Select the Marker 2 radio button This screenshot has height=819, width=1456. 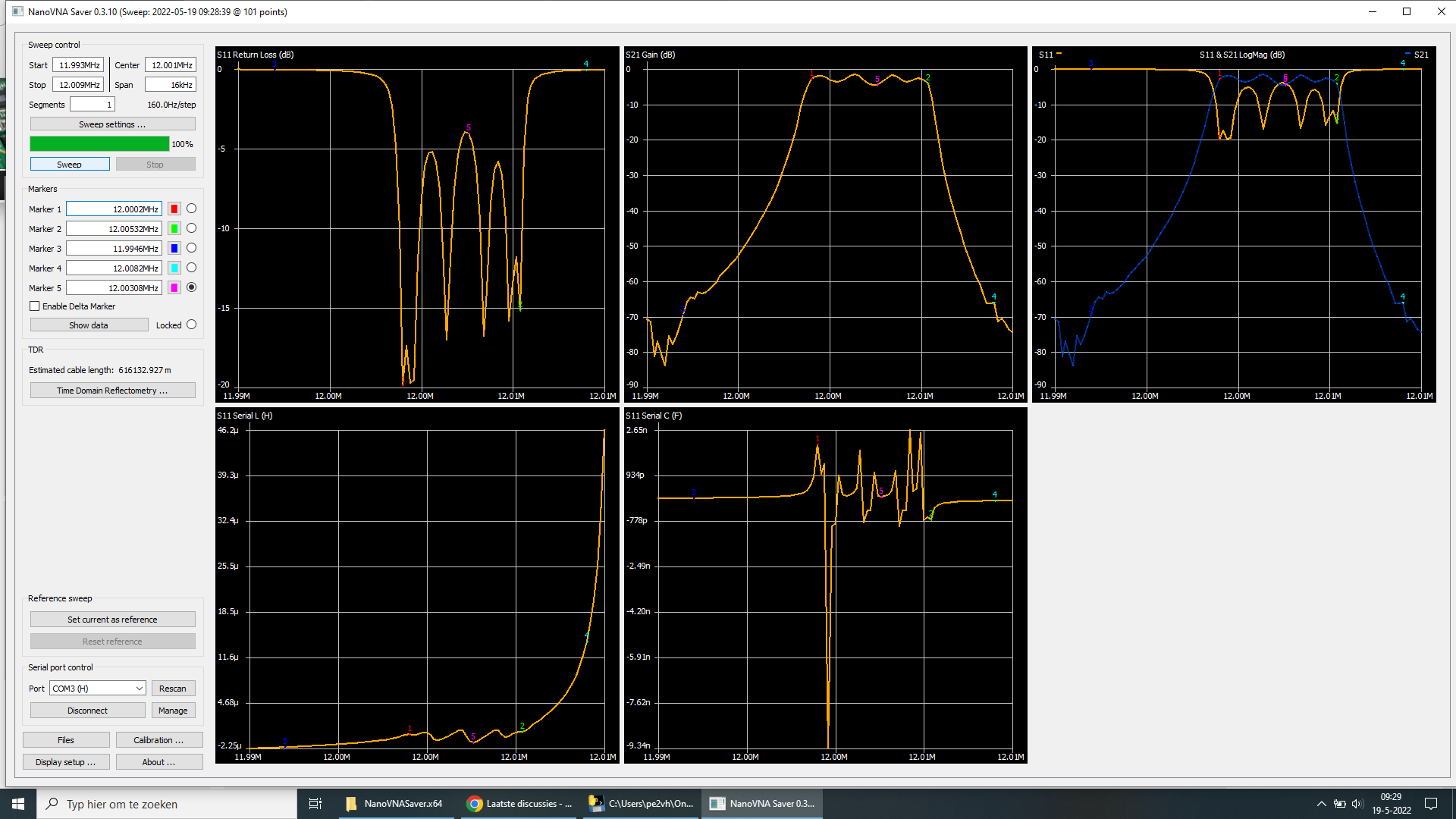(191, 228)
